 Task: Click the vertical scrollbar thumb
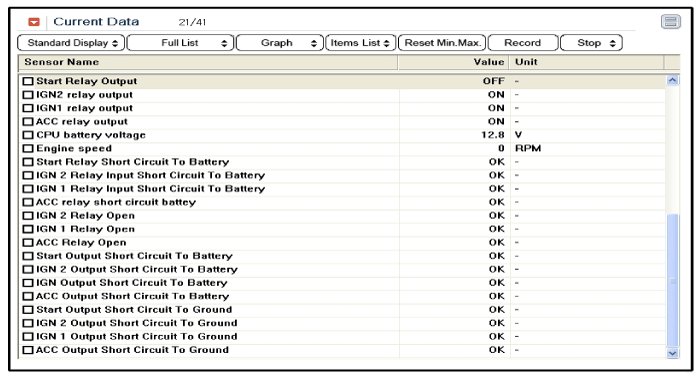(x=672, y=280)
